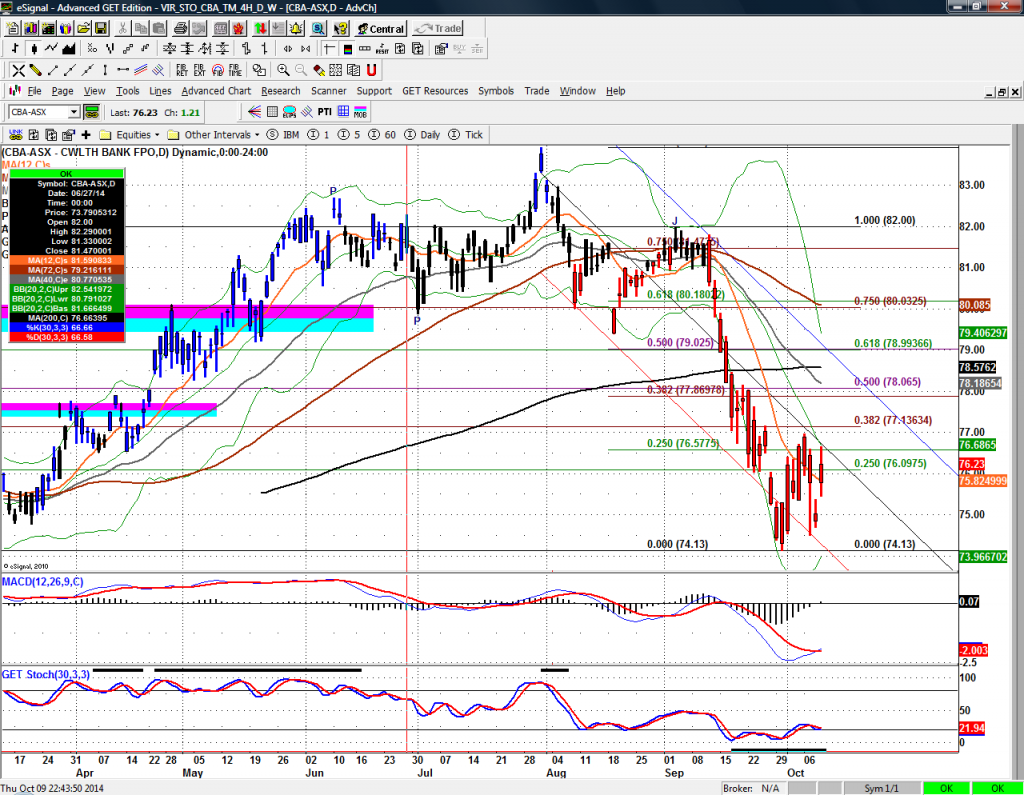Click the PTI indicator icon
Screen dimensions: 1024x795
(x=324, y=112)
